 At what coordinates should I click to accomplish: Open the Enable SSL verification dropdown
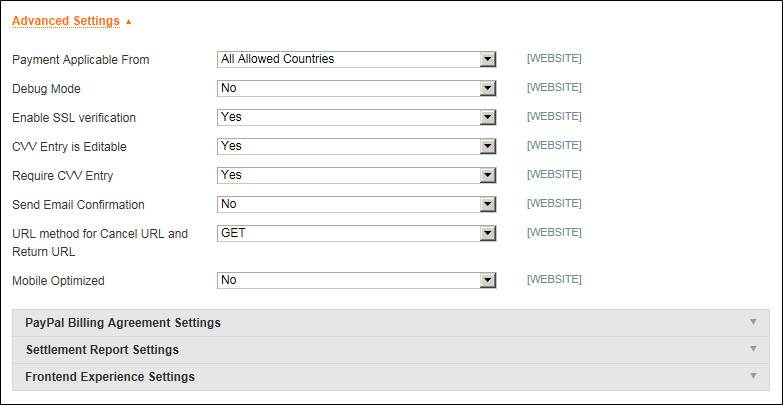(357, 117)
